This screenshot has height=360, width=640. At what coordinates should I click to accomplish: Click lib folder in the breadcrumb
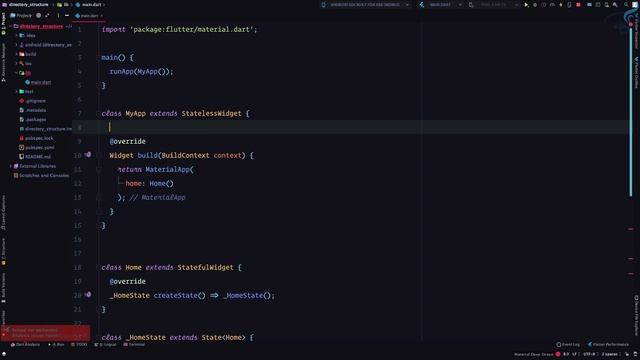point(63,5)
